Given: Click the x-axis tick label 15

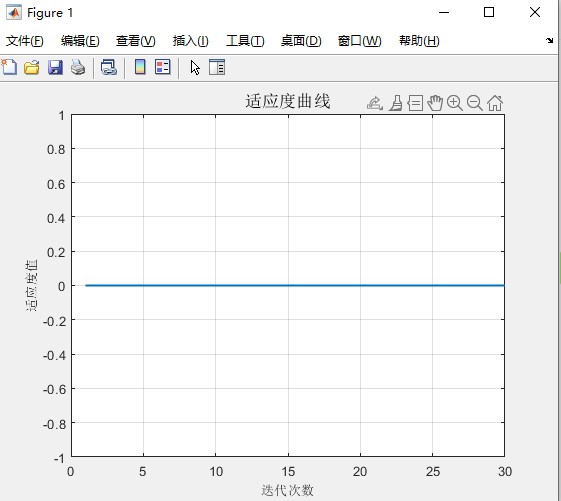Looking at the screenshot, I should pyautogui.click(x=288, y=472).
